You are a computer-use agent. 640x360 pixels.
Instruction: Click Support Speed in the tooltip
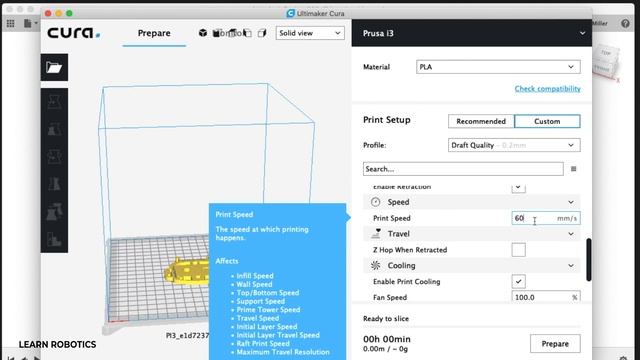click(x=260, y=301)
